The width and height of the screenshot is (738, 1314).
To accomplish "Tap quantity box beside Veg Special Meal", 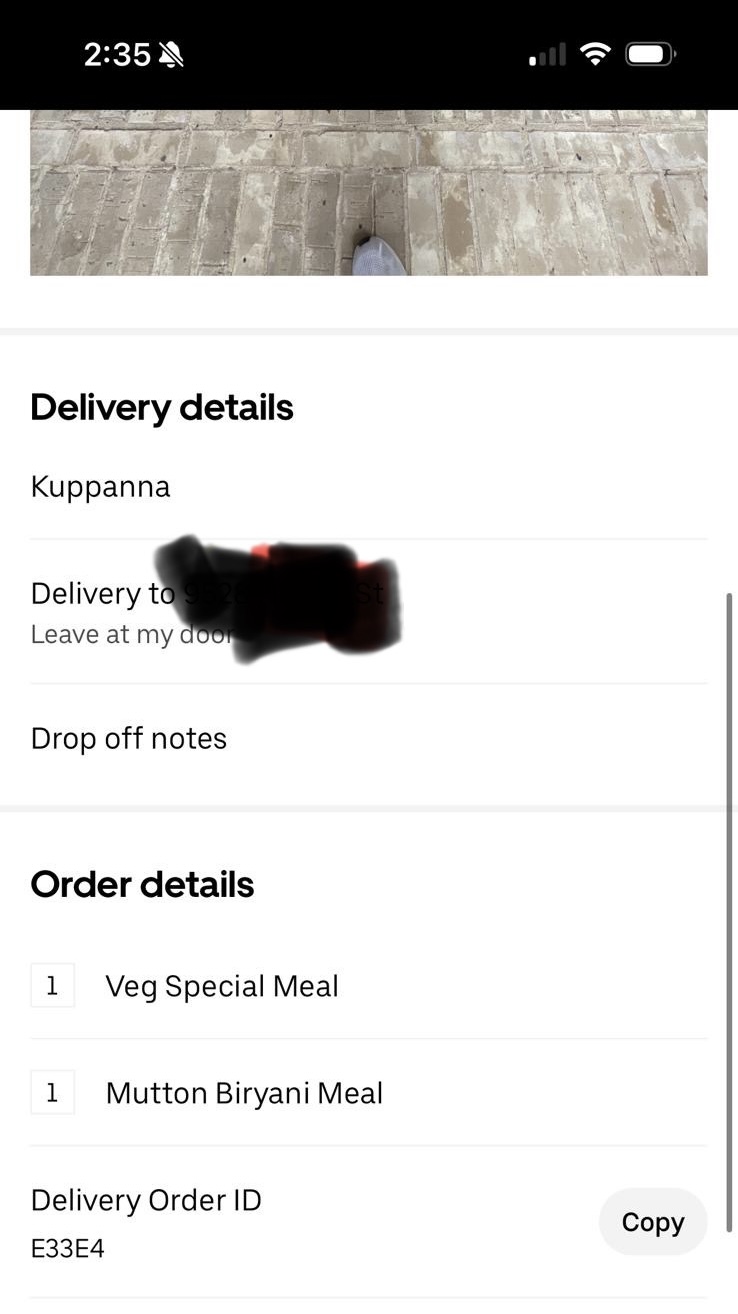I will pyautogui.click(x=52, y=986).
